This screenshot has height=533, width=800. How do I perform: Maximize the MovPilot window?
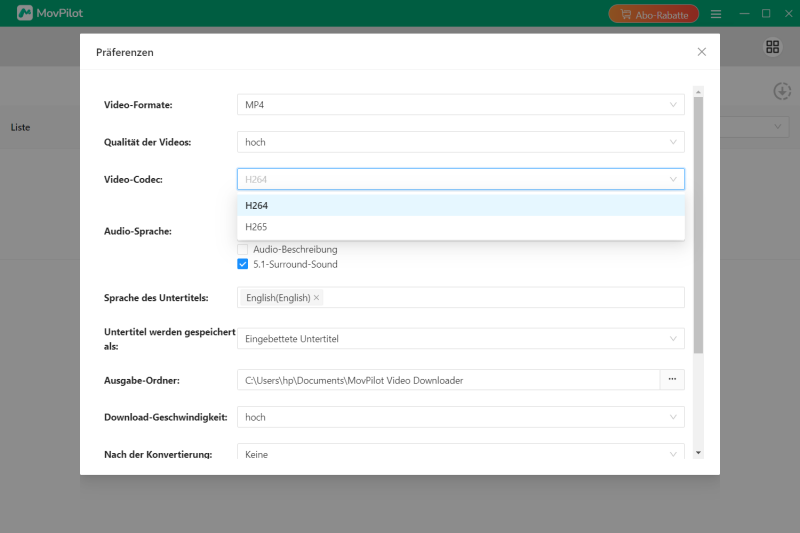[x=766, y=13]
